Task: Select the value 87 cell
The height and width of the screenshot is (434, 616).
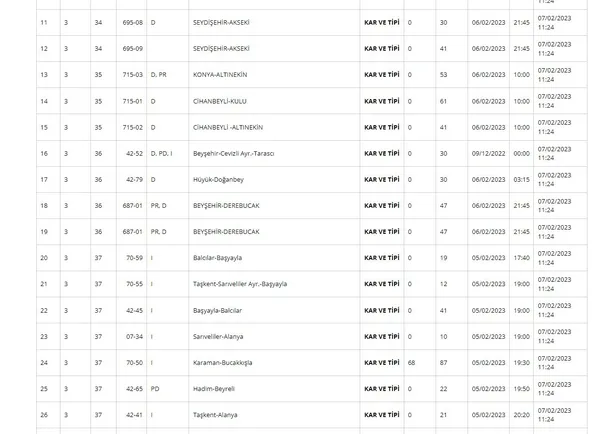Action: (443, 362)
